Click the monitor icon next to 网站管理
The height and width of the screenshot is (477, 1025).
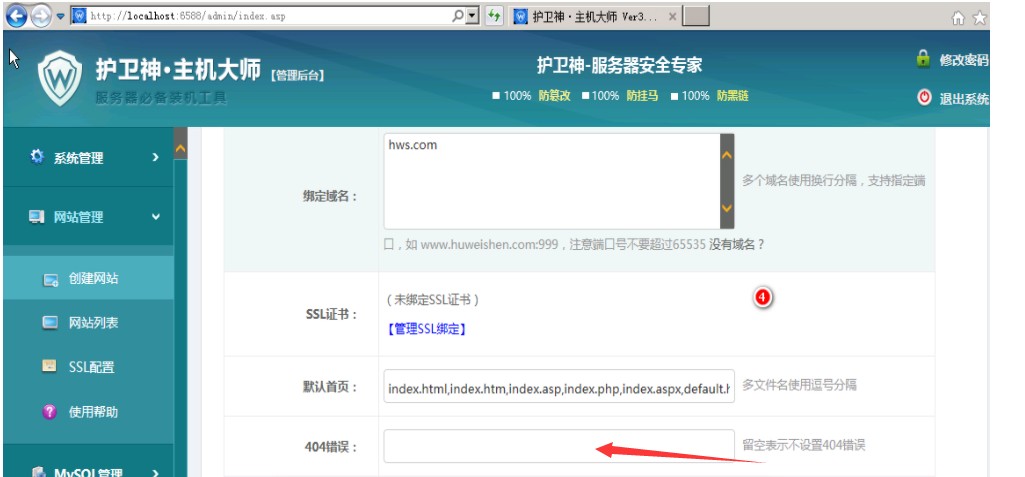point(37,217)
